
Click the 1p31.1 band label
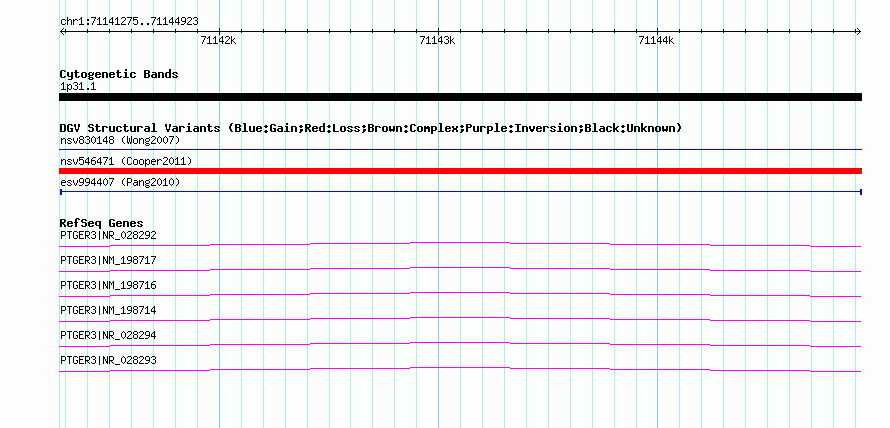click(78, 87)
